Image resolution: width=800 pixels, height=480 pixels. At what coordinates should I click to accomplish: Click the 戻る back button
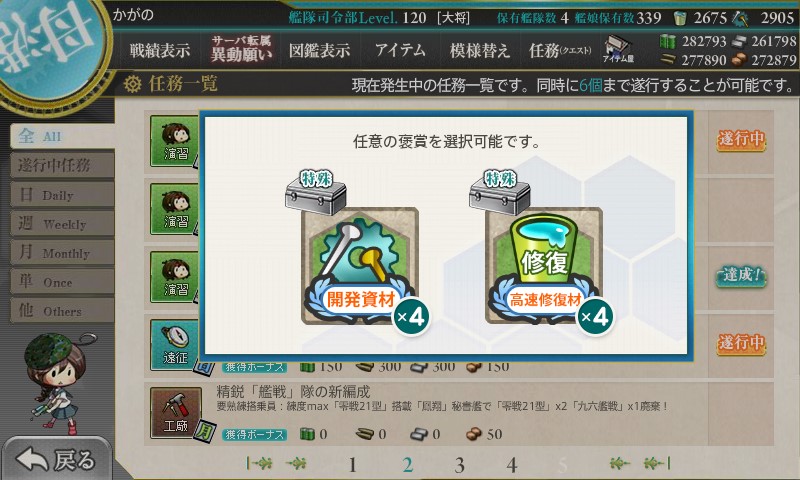pos(56,459)
